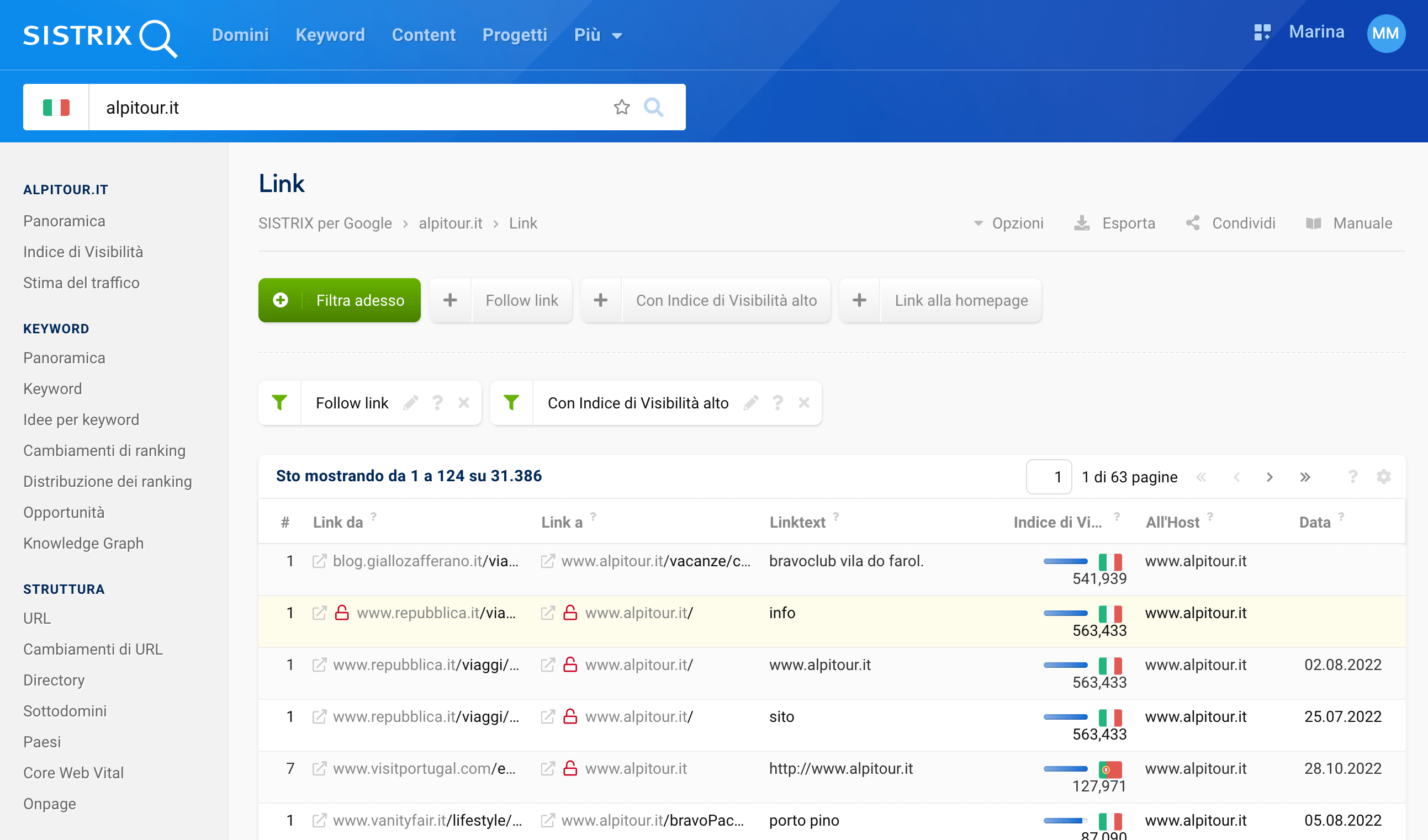
Task: Open Cambiamenti di URL in sidebar
Action: 93,649
